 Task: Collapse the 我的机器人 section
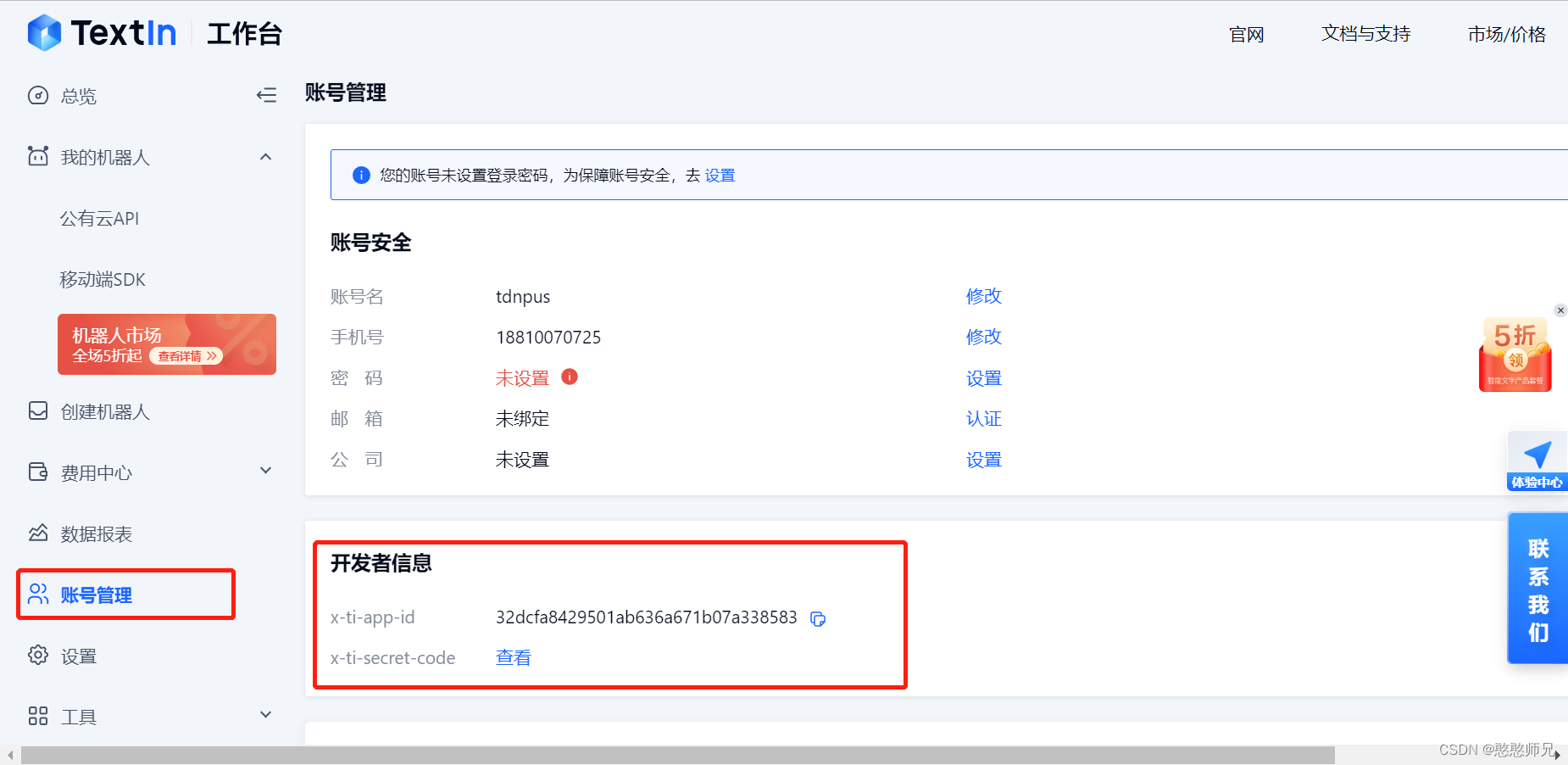[x=265, y=157]
